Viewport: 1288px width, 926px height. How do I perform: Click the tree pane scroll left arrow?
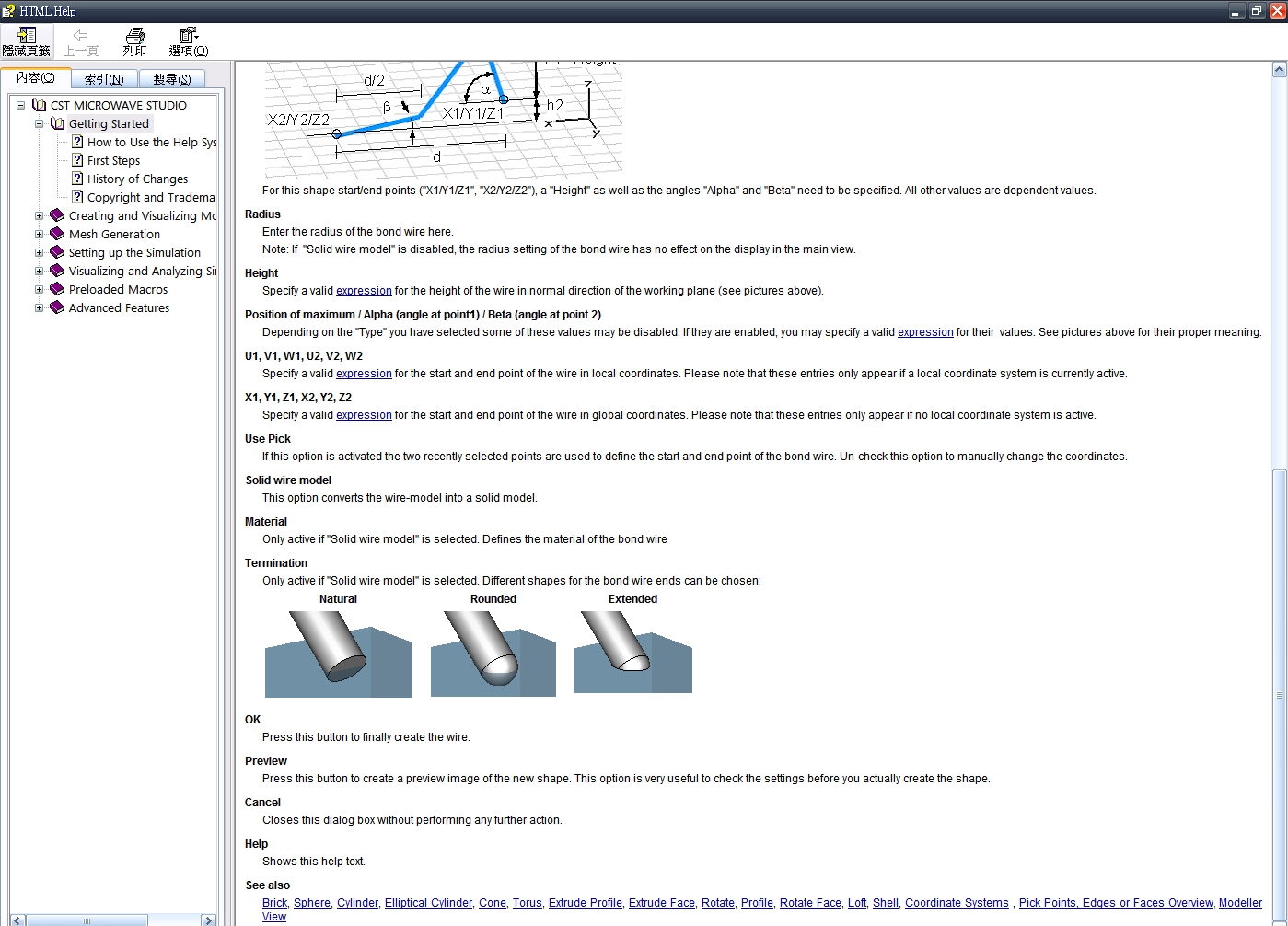17,920
